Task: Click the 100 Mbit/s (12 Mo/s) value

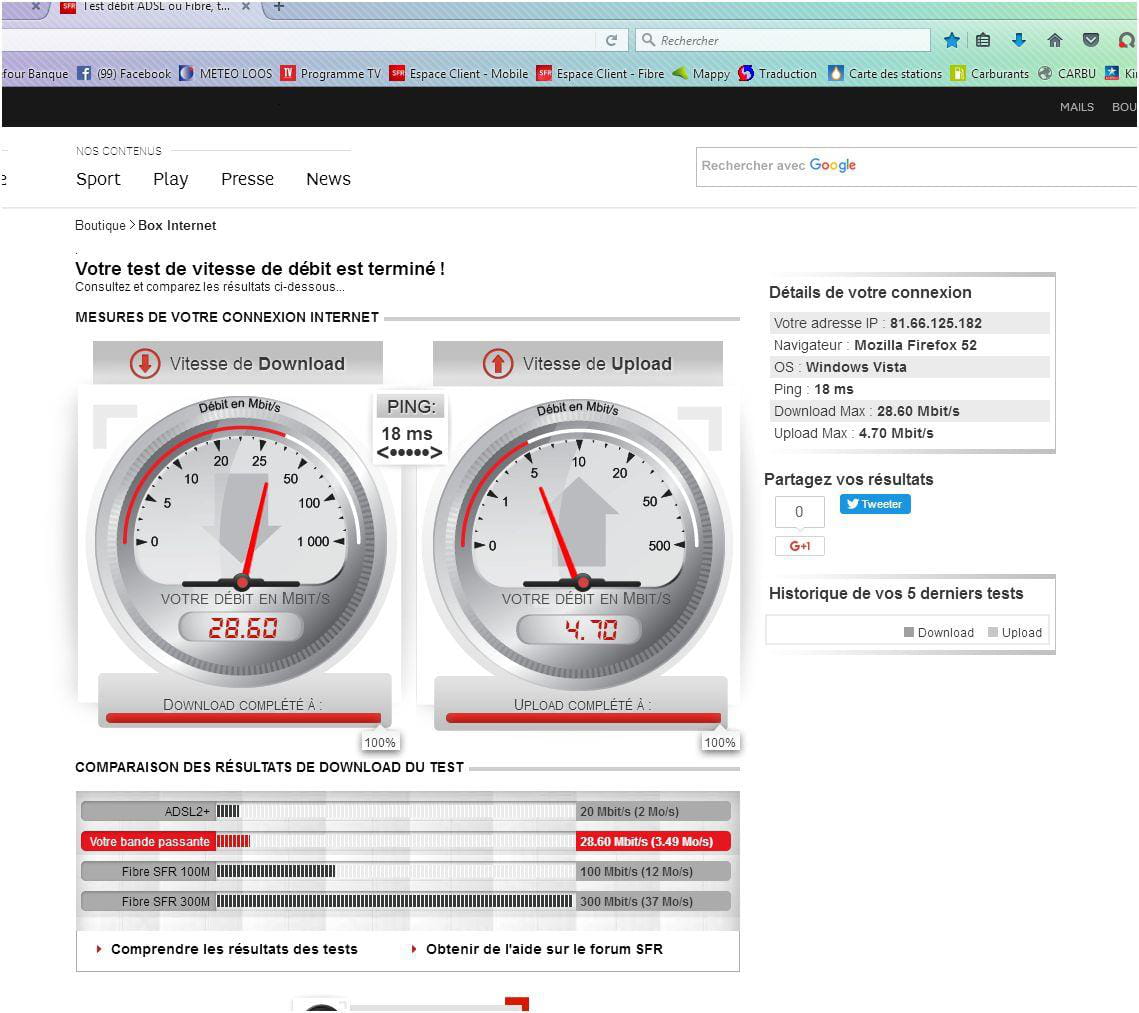Action: point(636,871)
